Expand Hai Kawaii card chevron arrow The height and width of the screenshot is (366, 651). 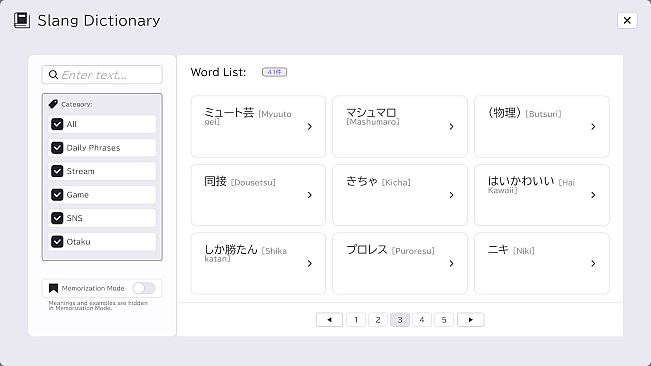(x=593, y=195)
